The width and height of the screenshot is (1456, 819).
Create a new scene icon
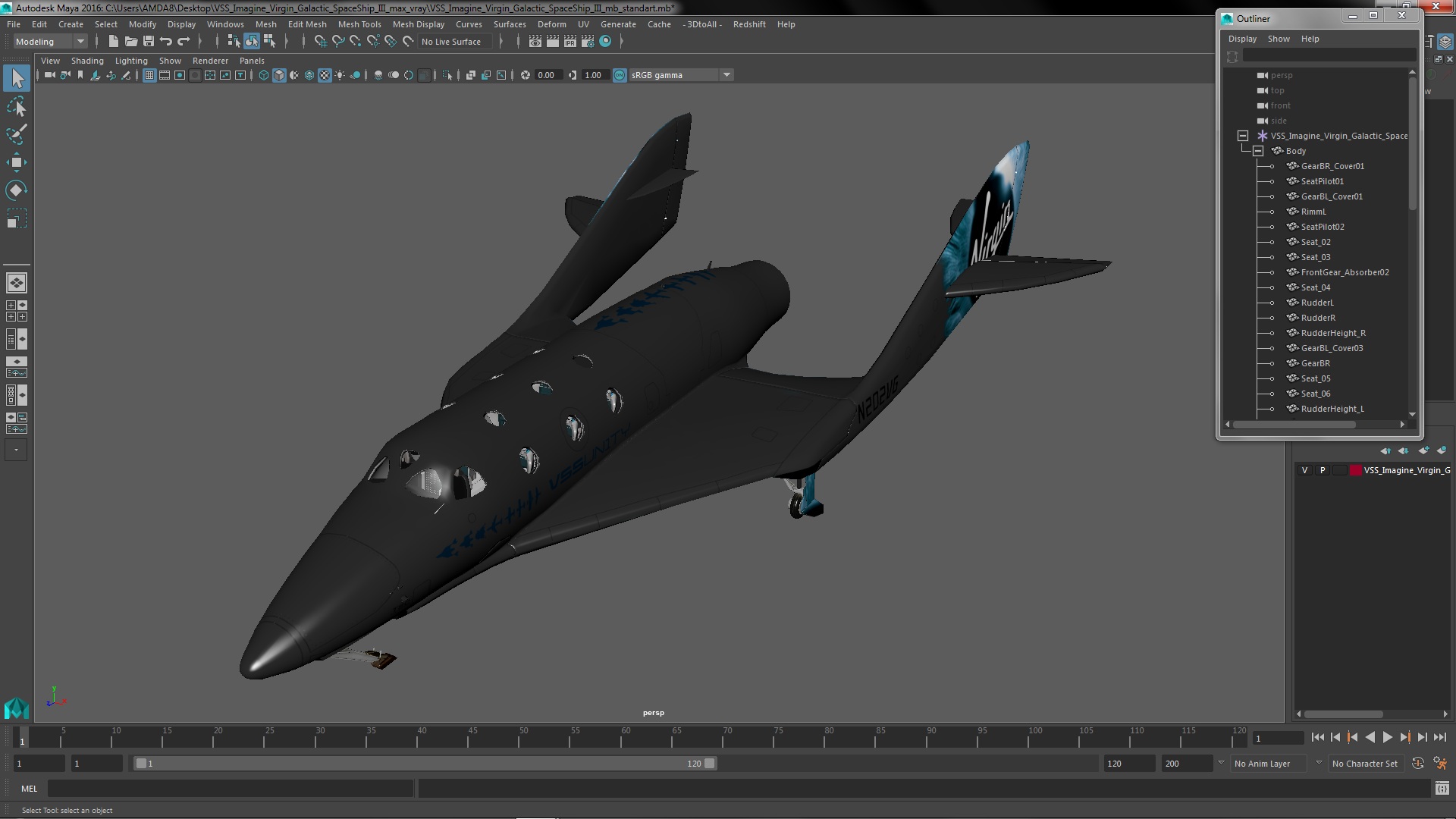[x=113, y=42]
